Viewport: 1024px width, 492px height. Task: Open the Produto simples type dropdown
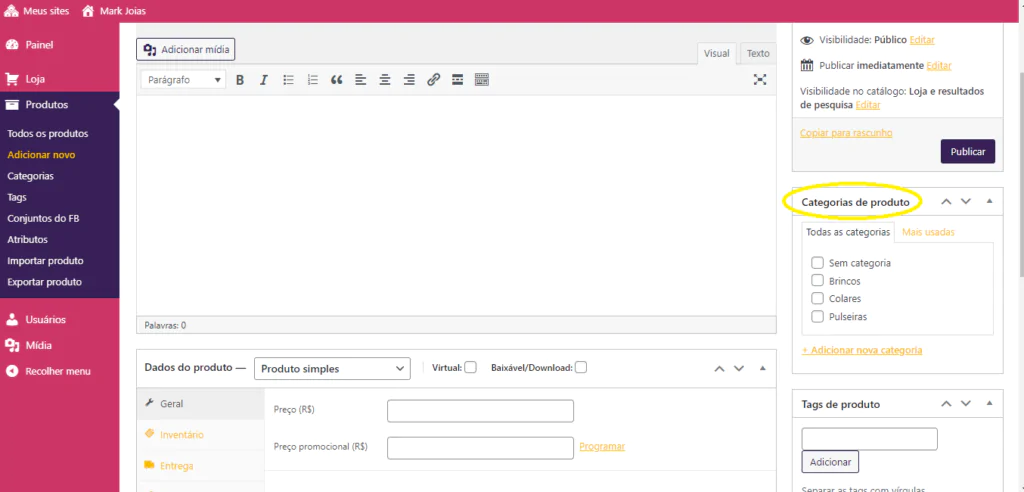coord(332,369)
